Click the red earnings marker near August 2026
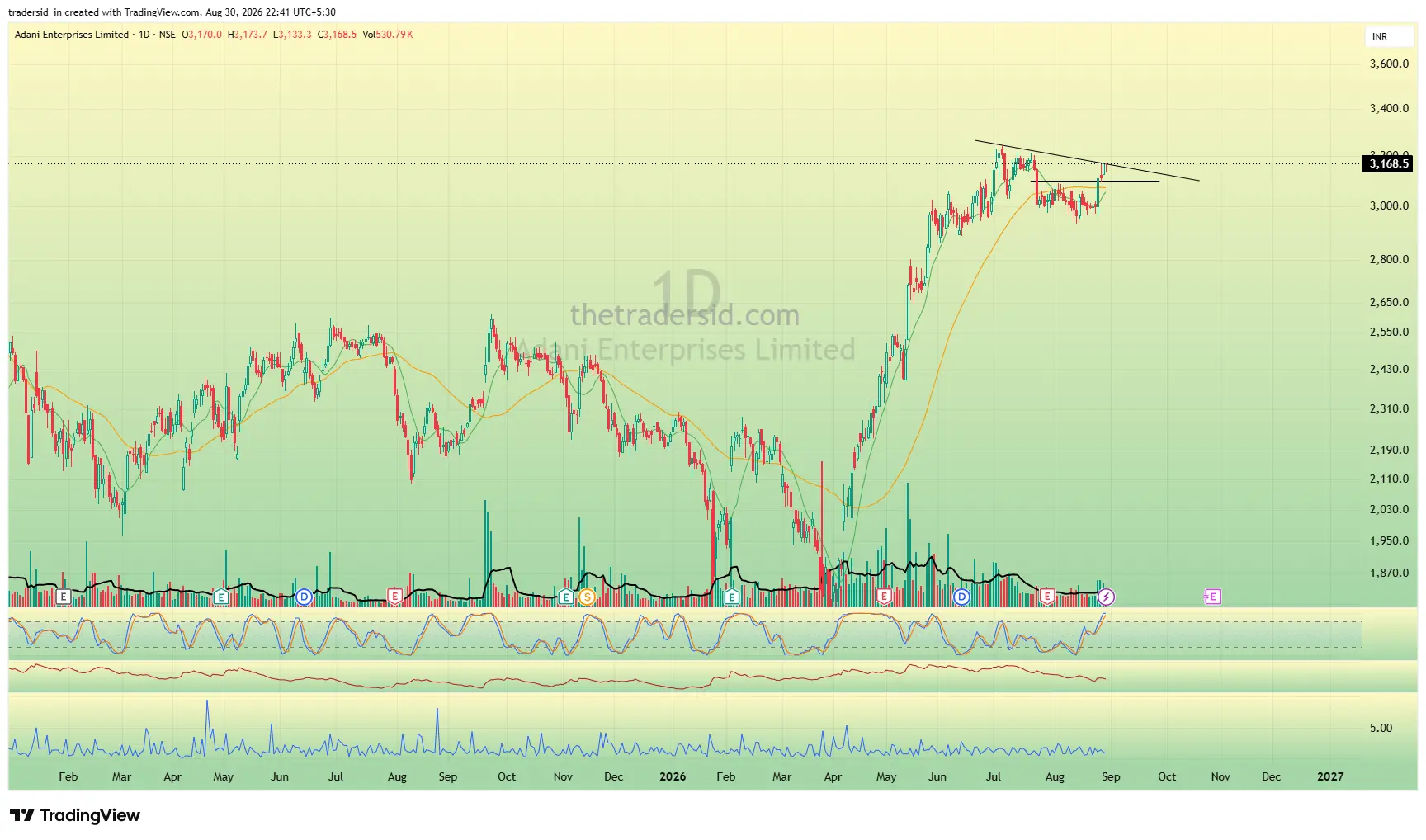 tap(1047, 597)
